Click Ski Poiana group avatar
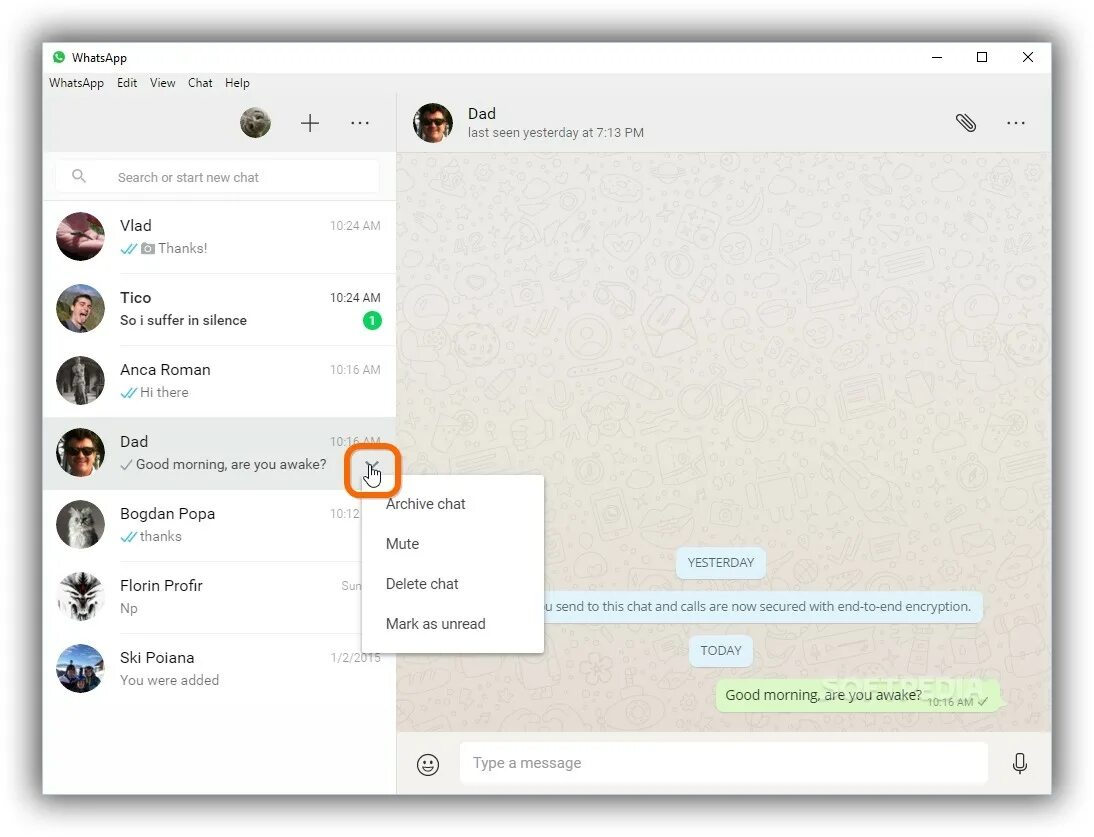This screenshot has width=1094, height=837. pos(80,668)
